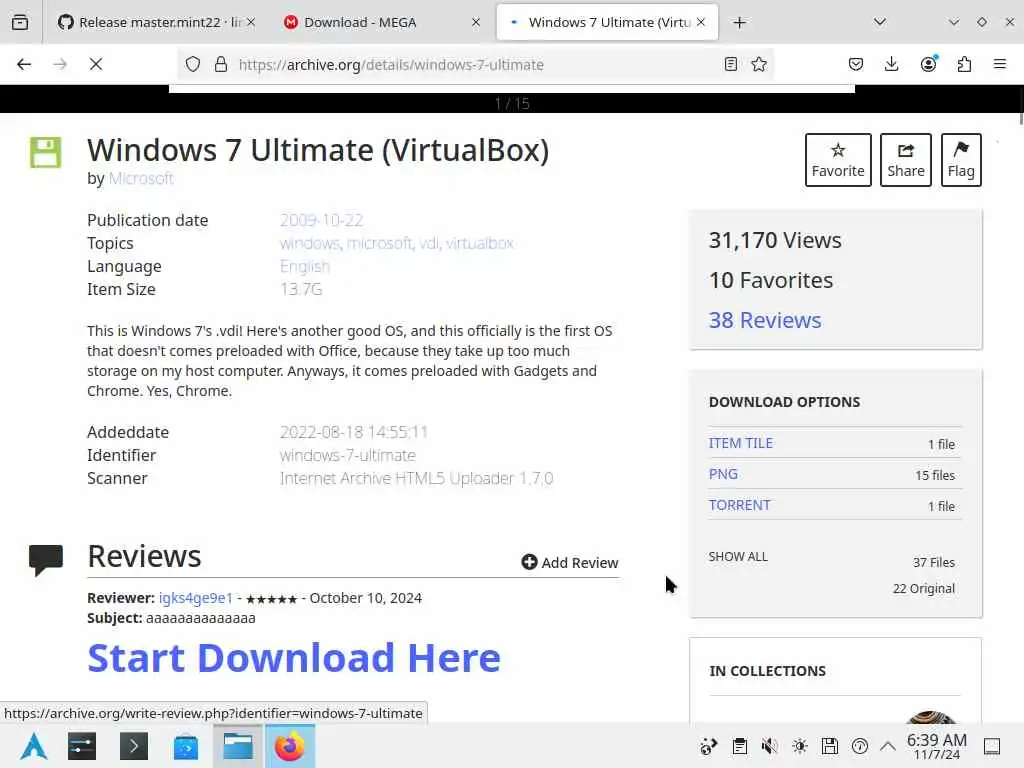Open the Firefox downloads panel
Viewport: 1024px width, 768px height.
(891, 64)
